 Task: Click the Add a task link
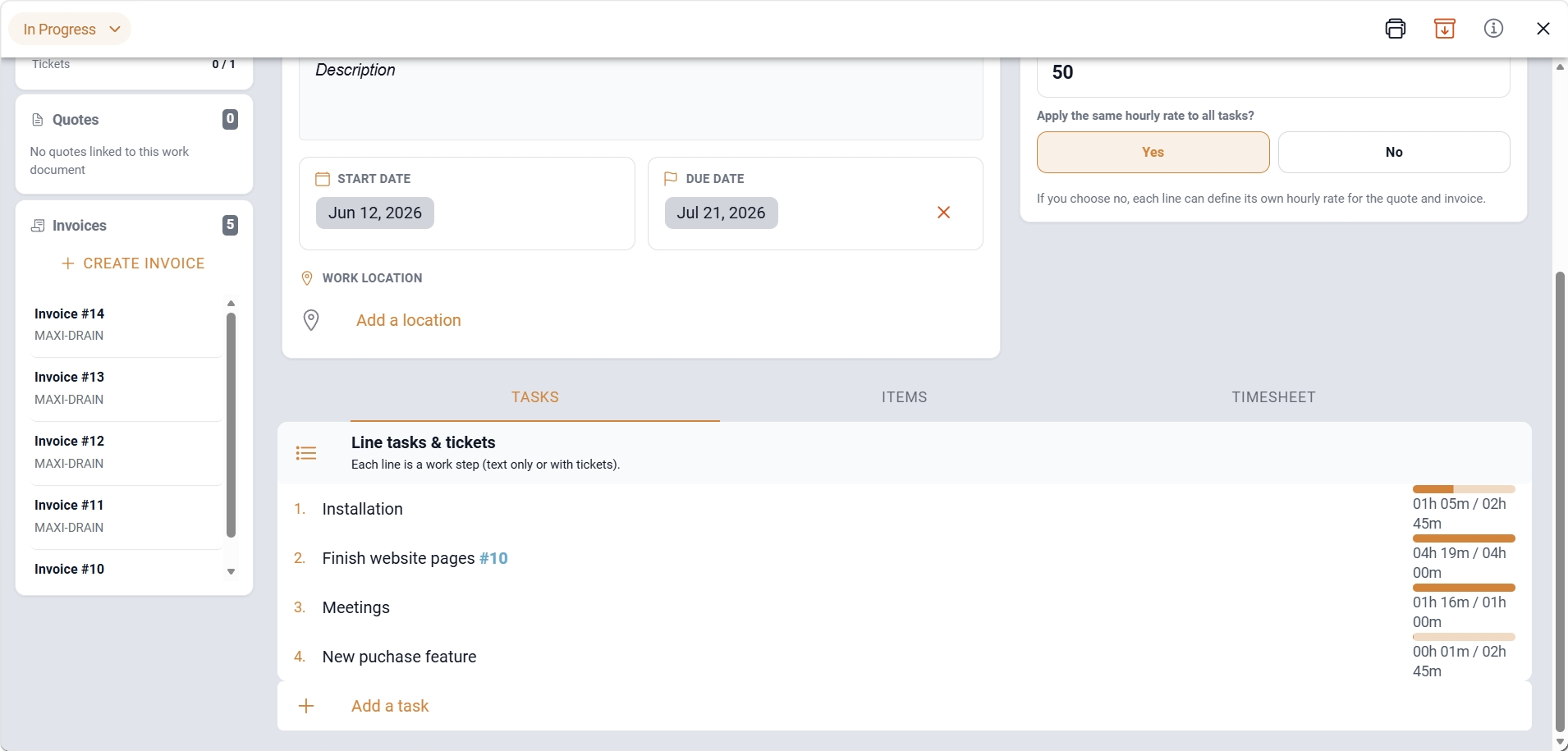(x=390, y=706)
